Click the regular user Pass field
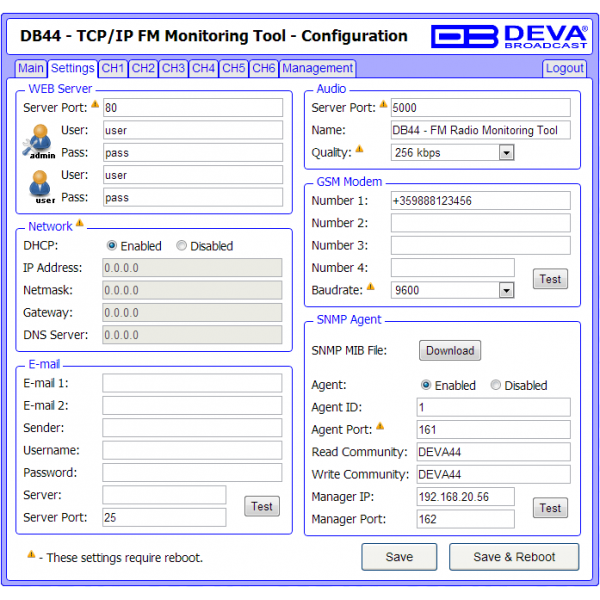This screenshot has width=600, height=600. coord(193,197)
